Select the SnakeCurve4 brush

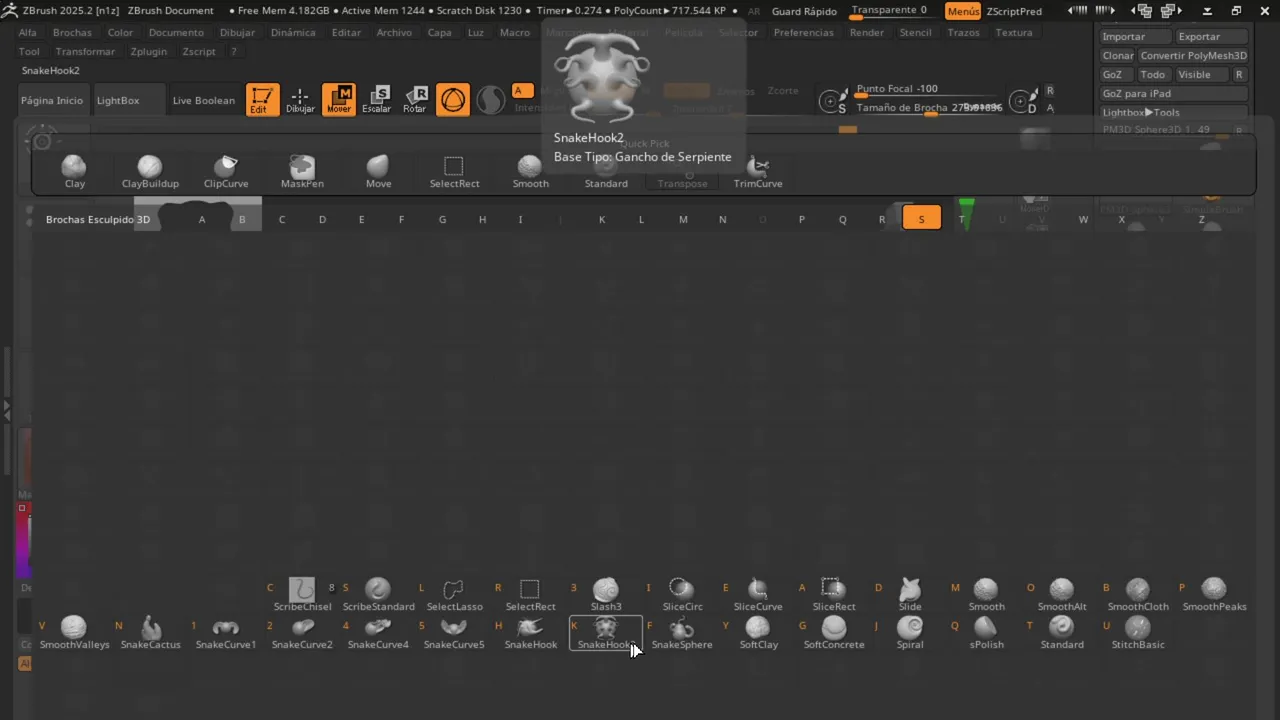click(378, 633)
